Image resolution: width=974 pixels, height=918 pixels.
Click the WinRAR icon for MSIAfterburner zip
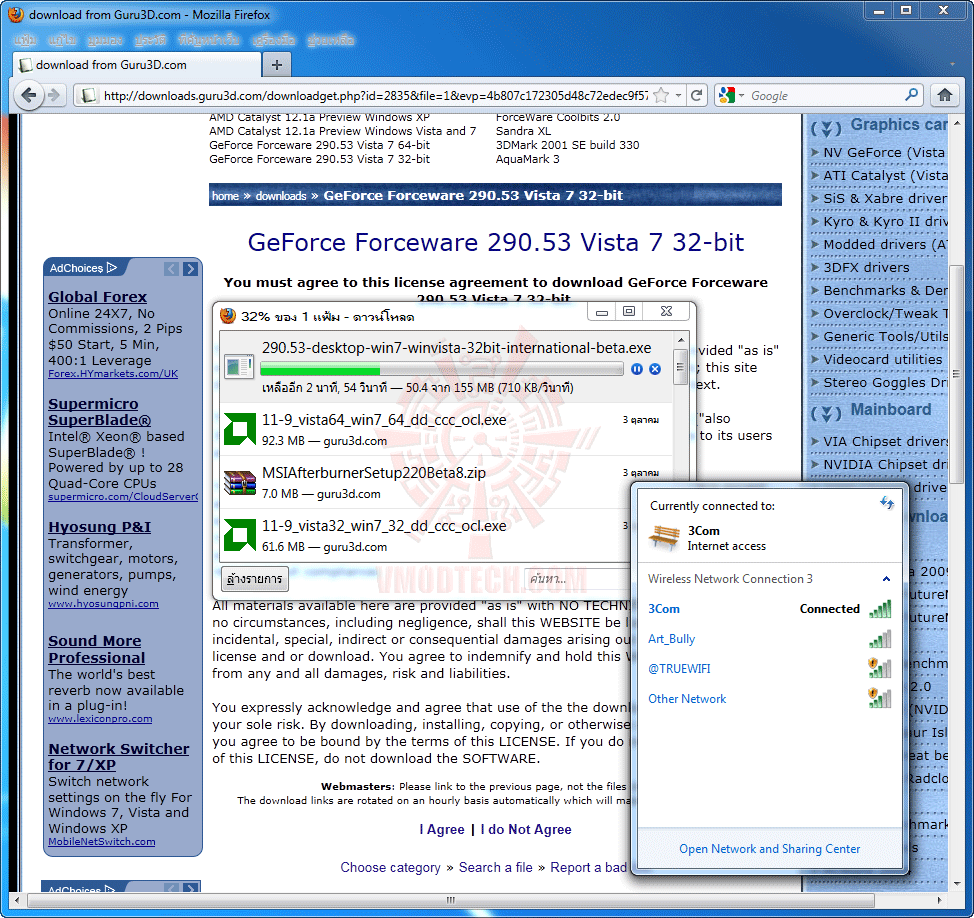pos(240,482)
